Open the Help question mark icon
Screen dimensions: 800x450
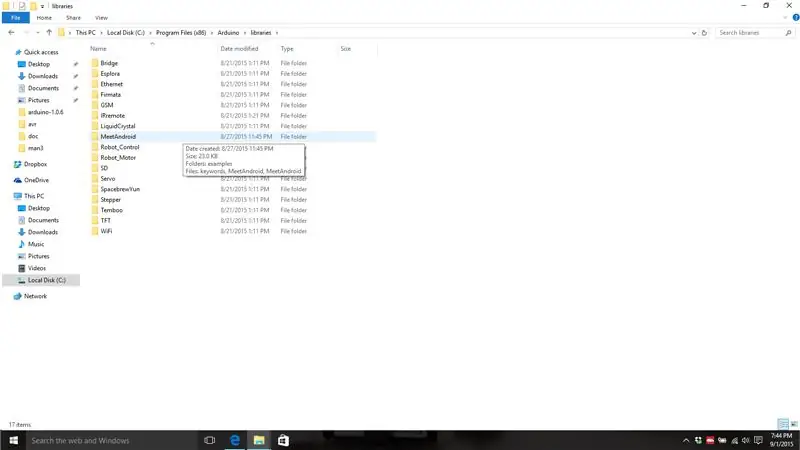[795, 18]
